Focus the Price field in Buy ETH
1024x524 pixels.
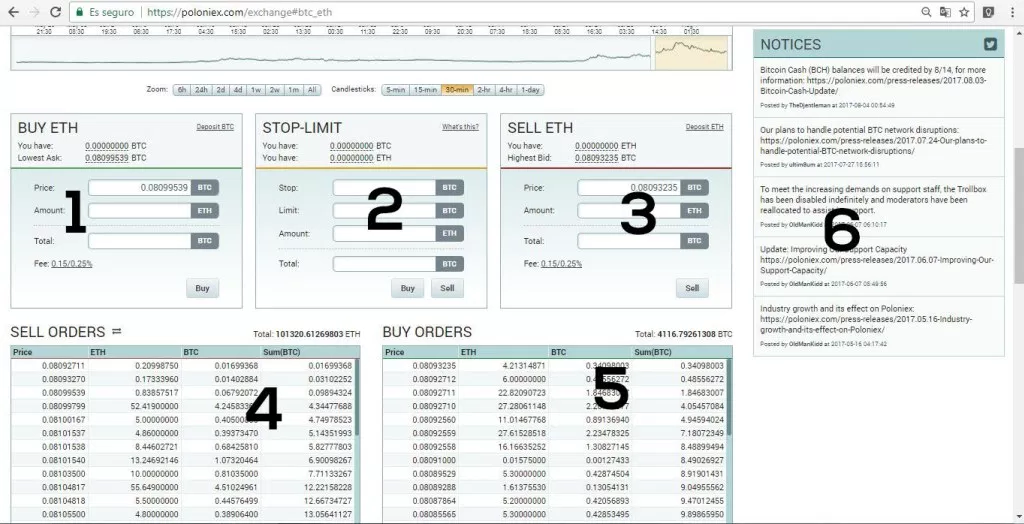[x=140, y=188]
